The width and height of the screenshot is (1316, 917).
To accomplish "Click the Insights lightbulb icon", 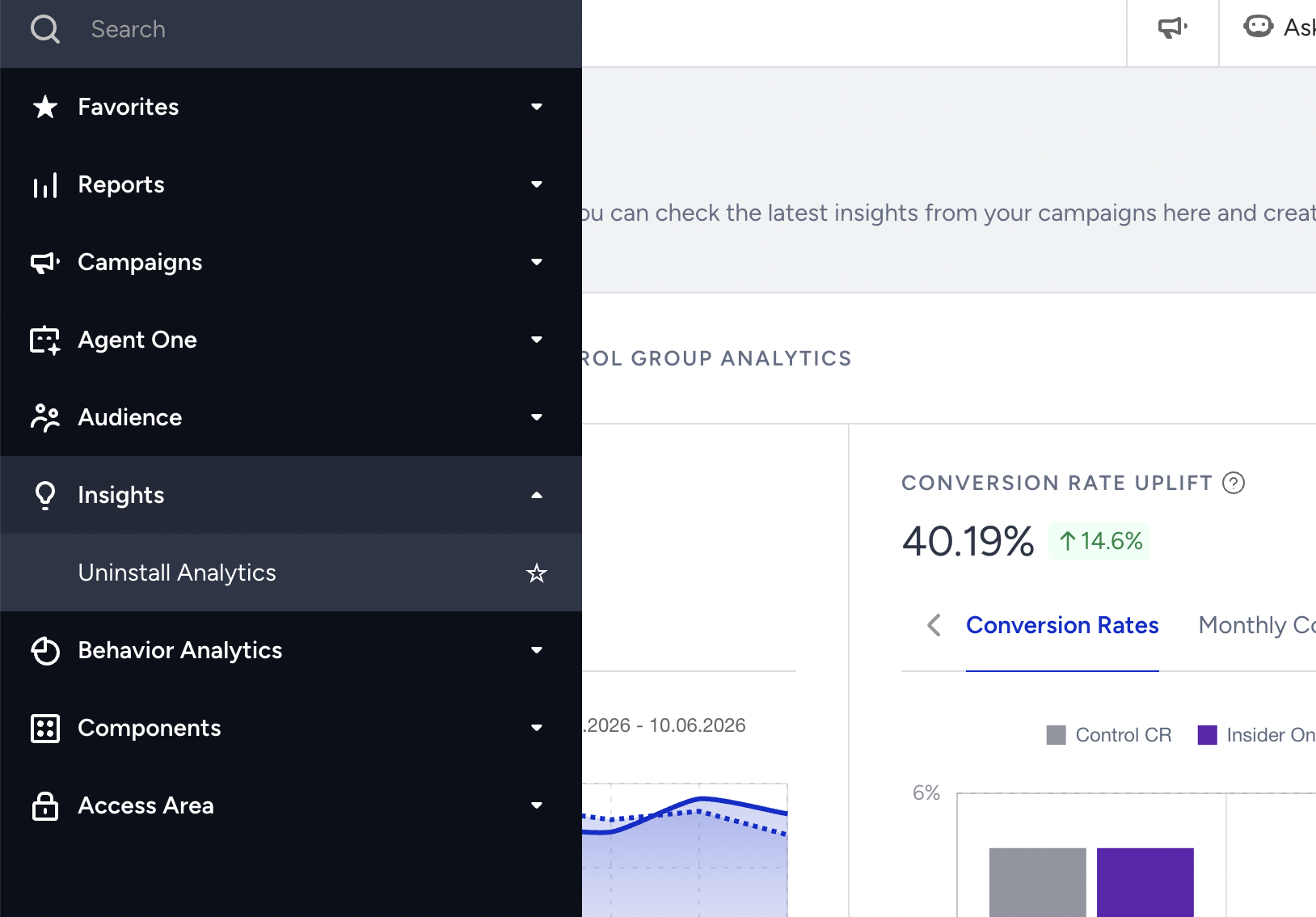I will point(45,495).
